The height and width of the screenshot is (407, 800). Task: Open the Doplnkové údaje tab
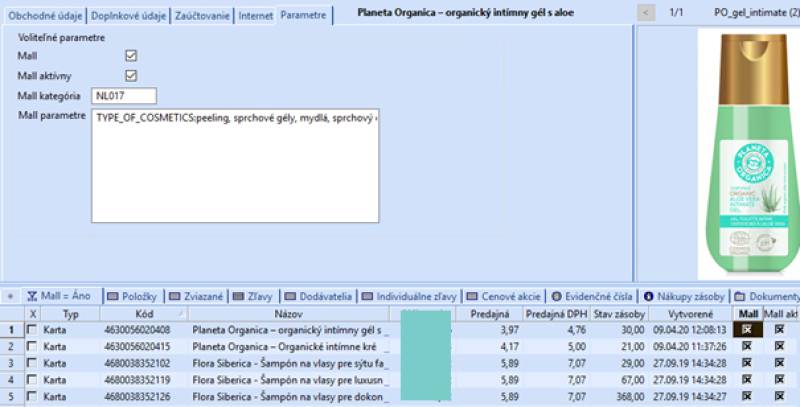click(129, 16)
